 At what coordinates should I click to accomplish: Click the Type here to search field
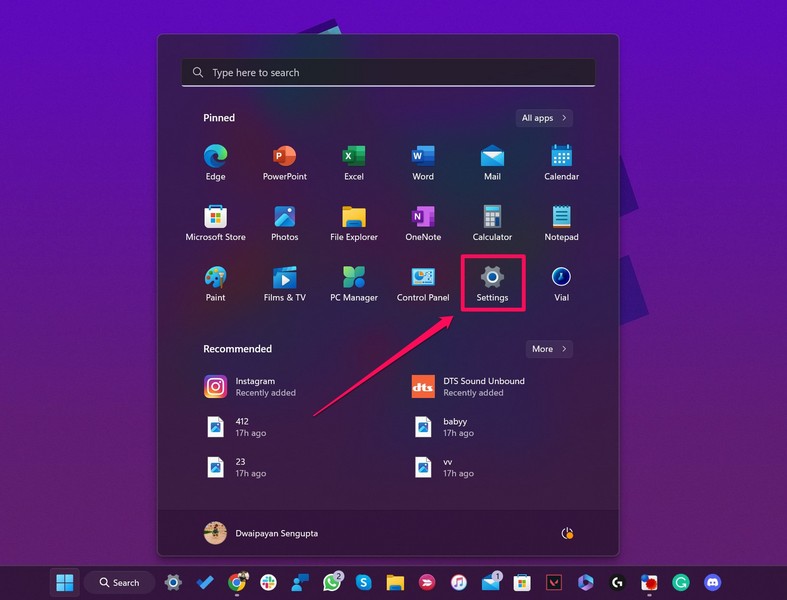tap(388, 73)
